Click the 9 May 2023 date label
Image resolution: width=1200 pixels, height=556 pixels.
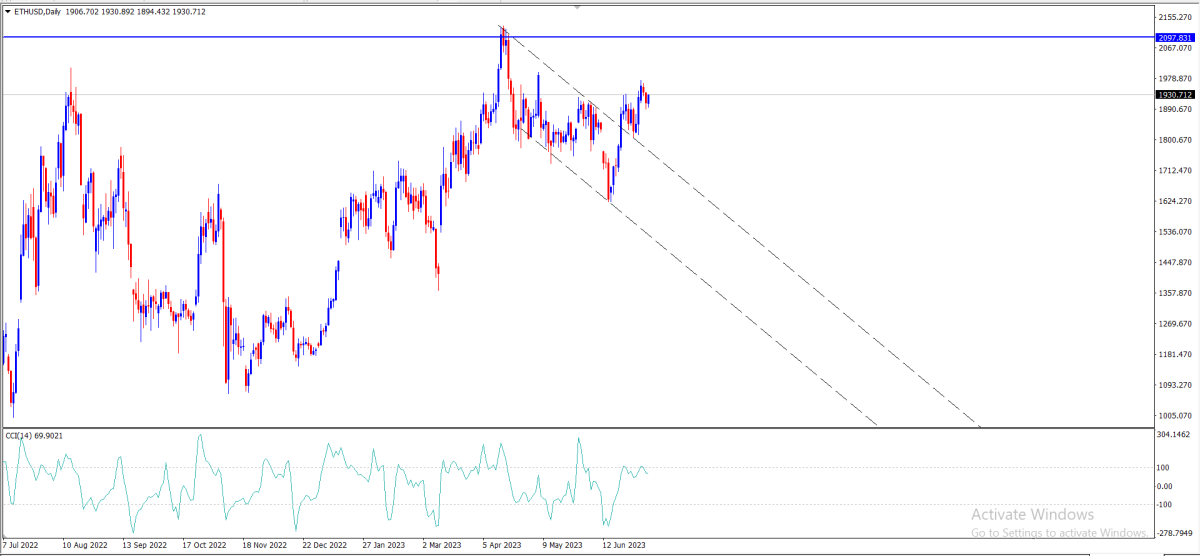tap(562, 546)
